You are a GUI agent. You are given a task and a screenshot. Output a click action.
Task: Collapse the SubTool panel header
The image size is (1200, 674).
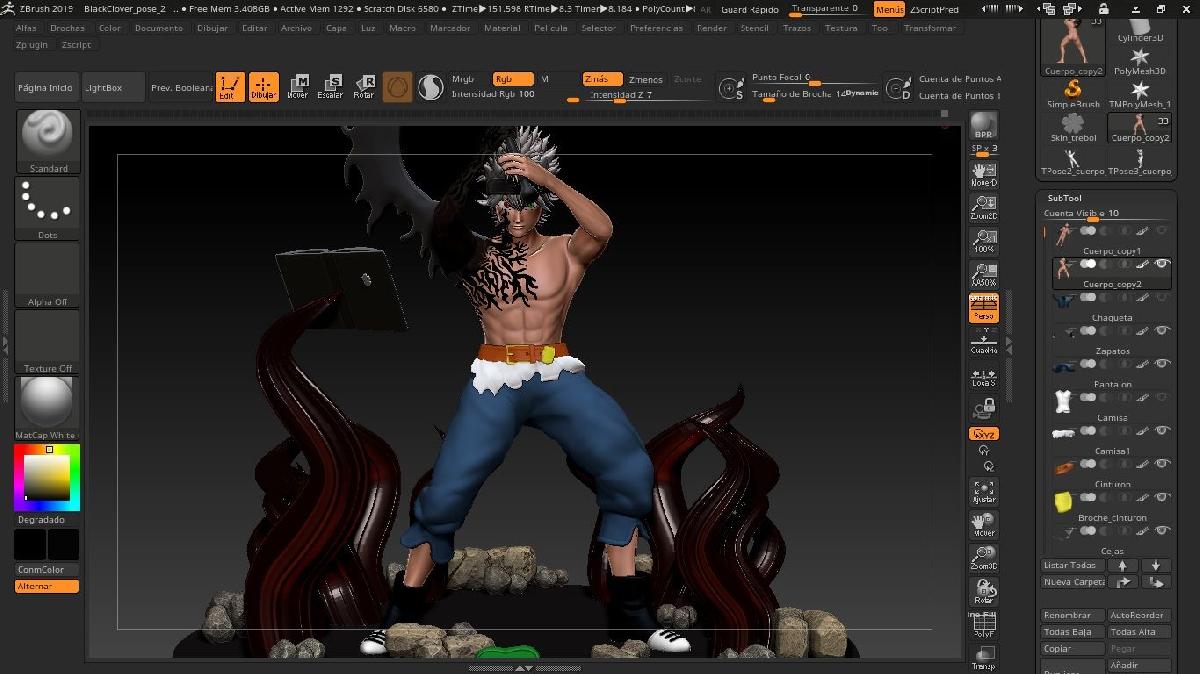pos(1065,198)
